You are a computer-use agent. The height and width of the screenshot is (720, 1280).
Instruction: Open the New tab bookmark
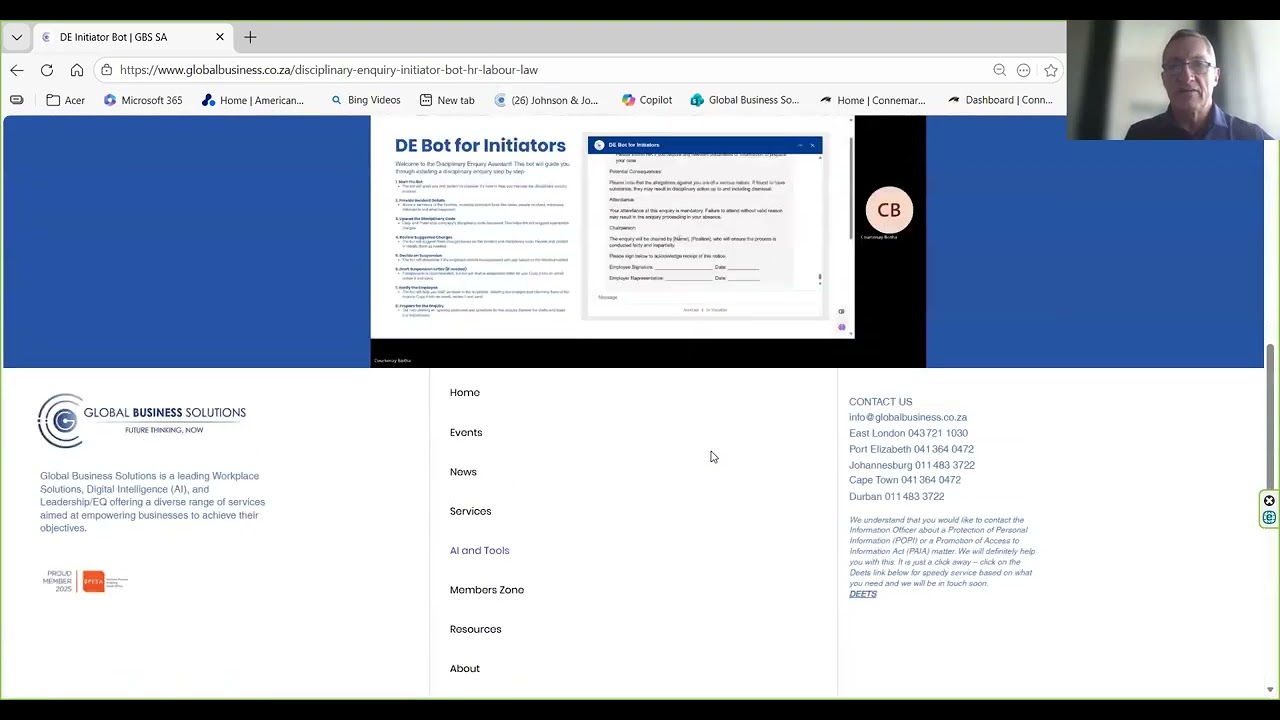pyautogui.click(x=447, y=100)
